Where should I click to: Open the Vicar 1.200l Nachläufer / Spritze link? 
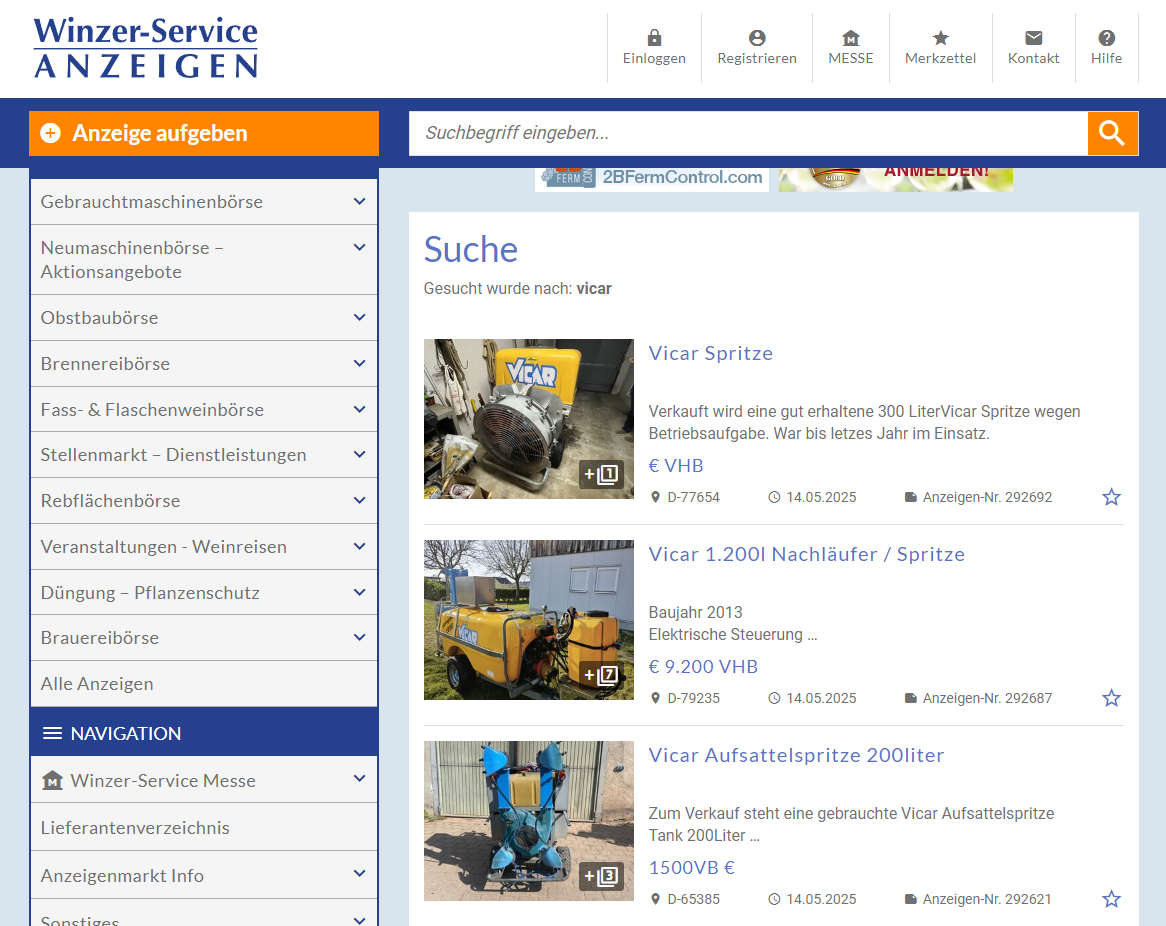pyautogui.click(x=806, y=554)
